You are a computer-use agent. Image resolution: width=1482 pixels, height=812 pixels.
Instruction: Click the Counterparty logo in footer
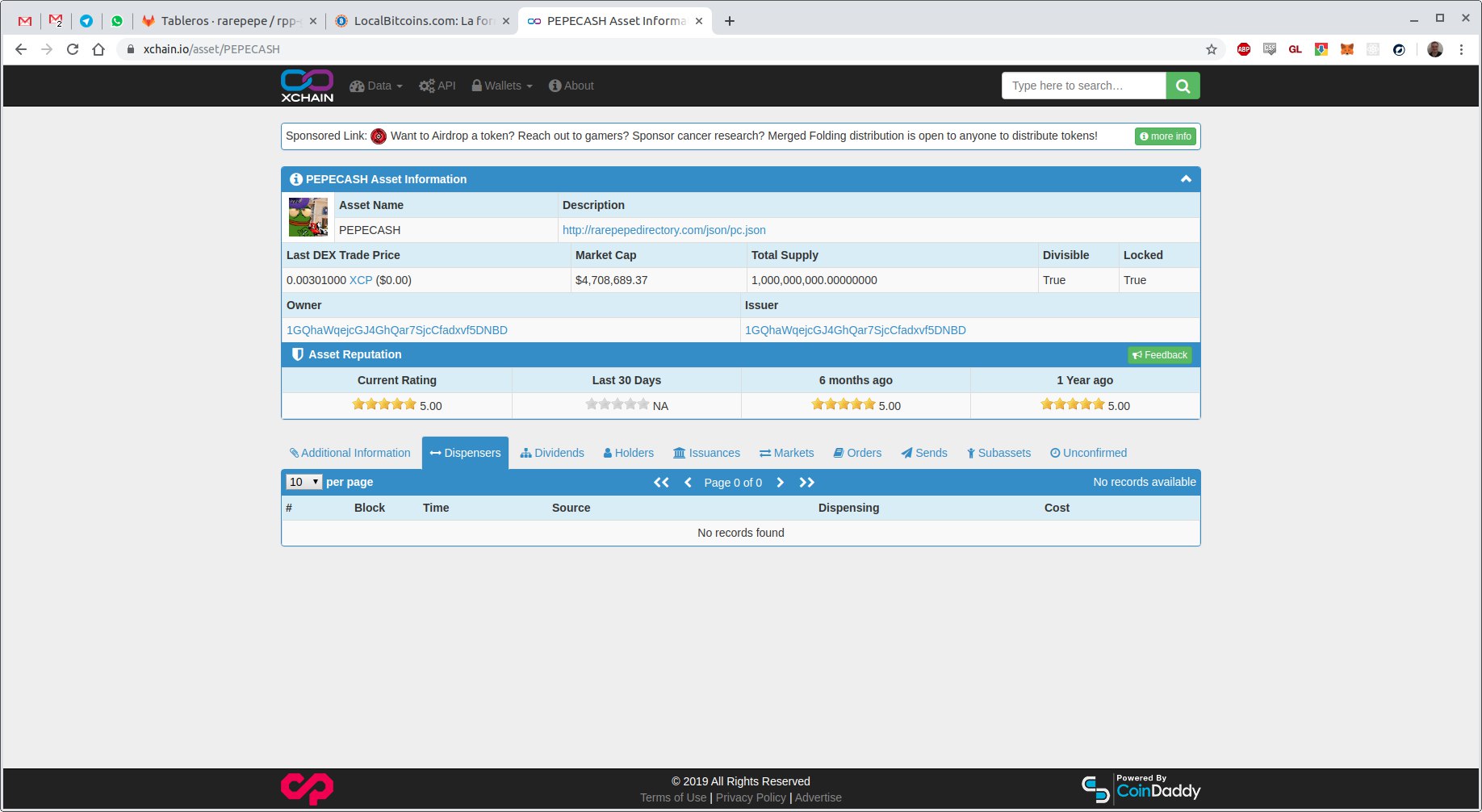(x=307, y=789)
